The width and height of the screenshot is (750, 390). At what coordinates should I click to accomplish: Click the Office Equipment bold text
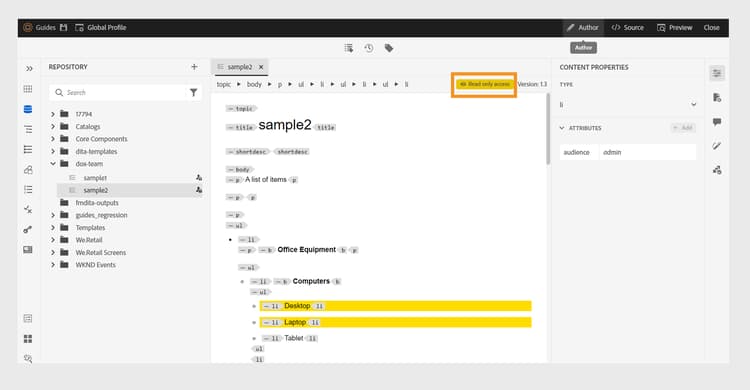click(307, 249)
